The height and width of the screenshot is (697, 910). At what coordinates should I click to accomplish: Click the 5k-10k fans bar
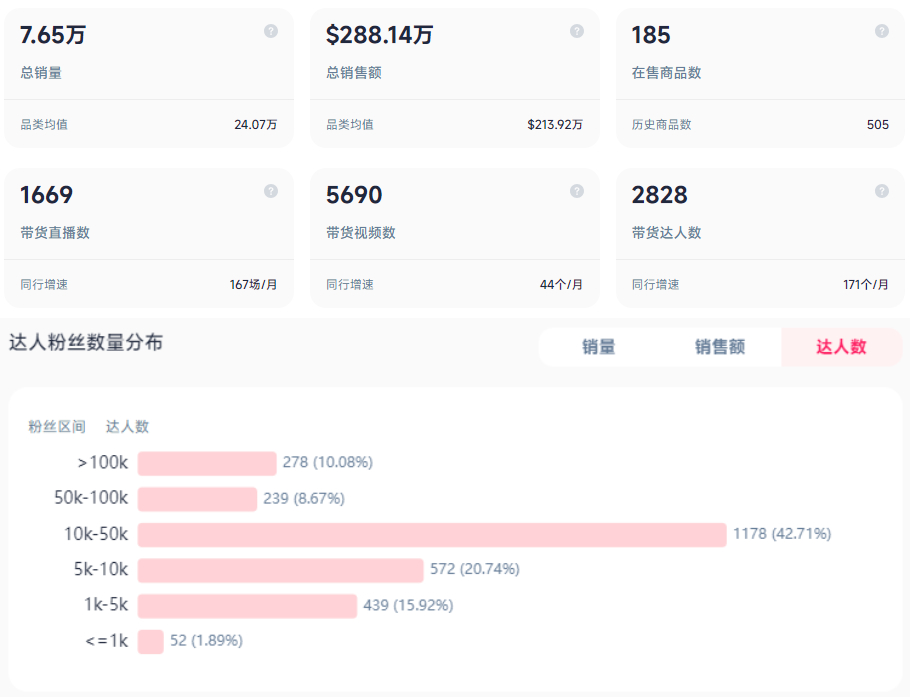pos(281,570)
